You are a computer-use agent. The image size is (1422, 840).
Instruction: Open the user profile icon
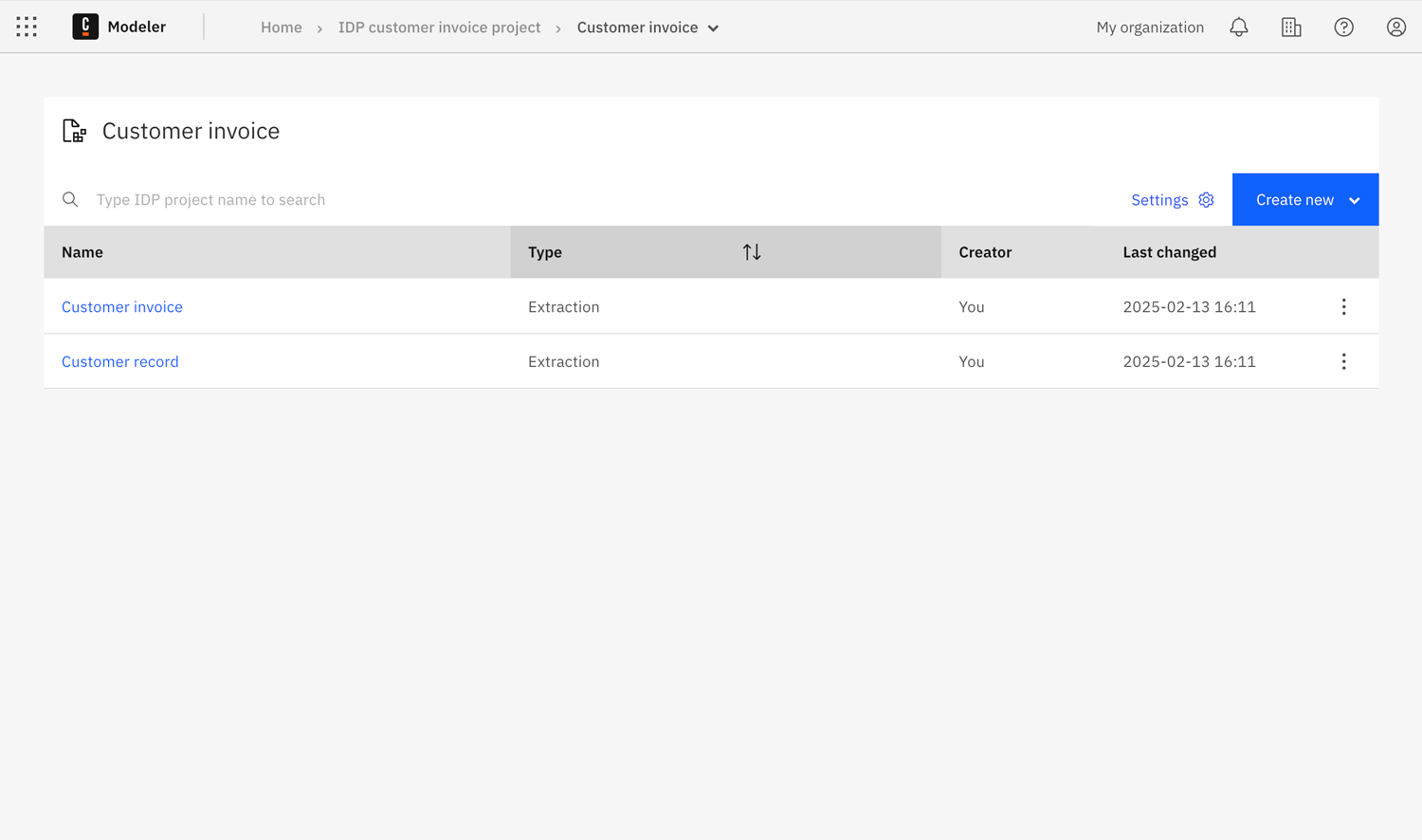click(x=1395, y=27)
